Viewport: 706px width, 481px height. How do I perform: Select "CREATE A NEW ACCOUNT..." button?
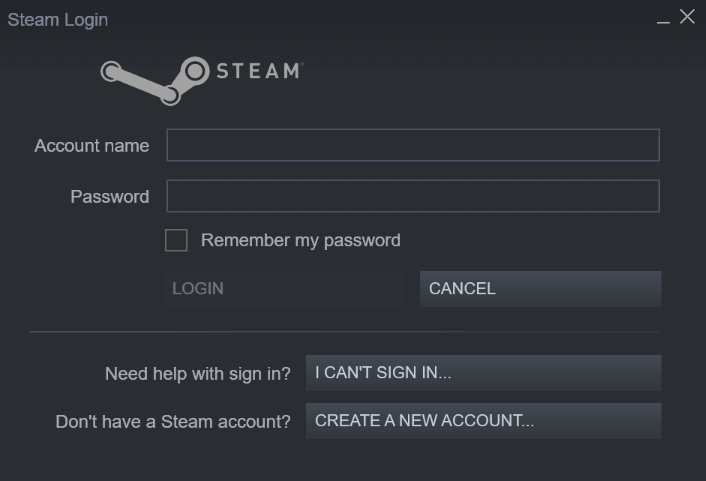(483, 421)
